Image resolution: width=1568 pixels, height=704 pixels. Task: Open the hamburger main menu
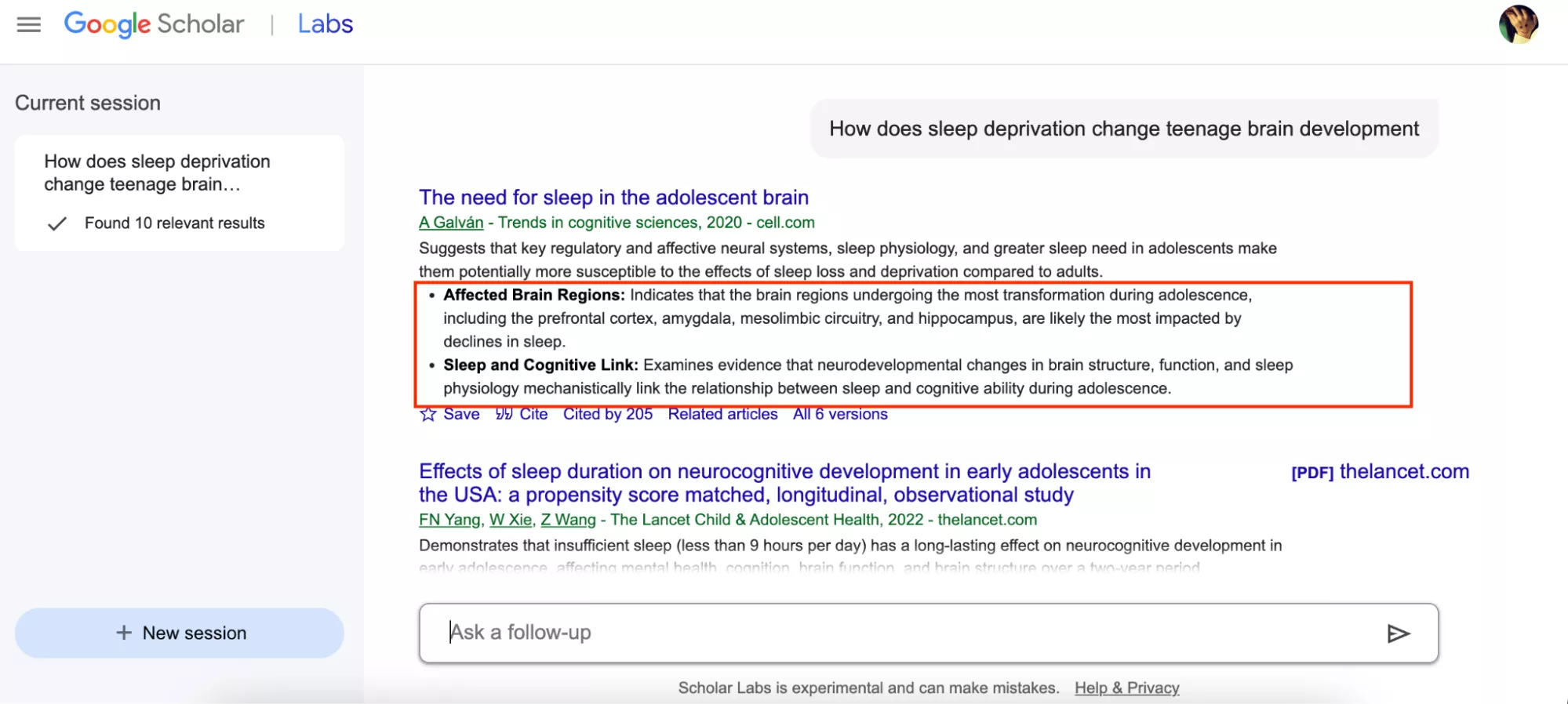pyautogui.click(x=29, y=24)
